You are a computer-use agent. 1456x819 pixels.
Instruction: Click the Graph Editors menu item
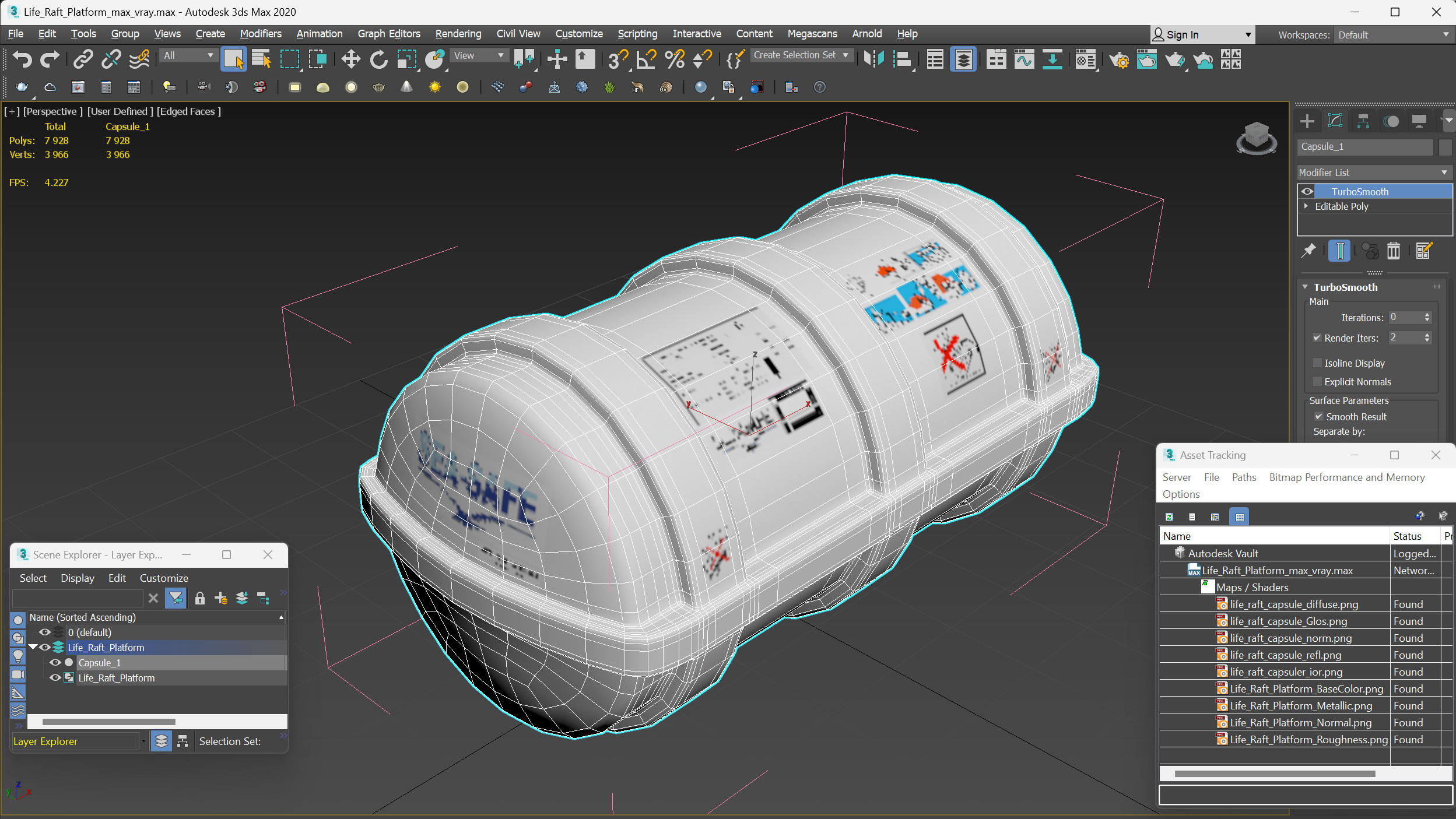click(390, 33)
